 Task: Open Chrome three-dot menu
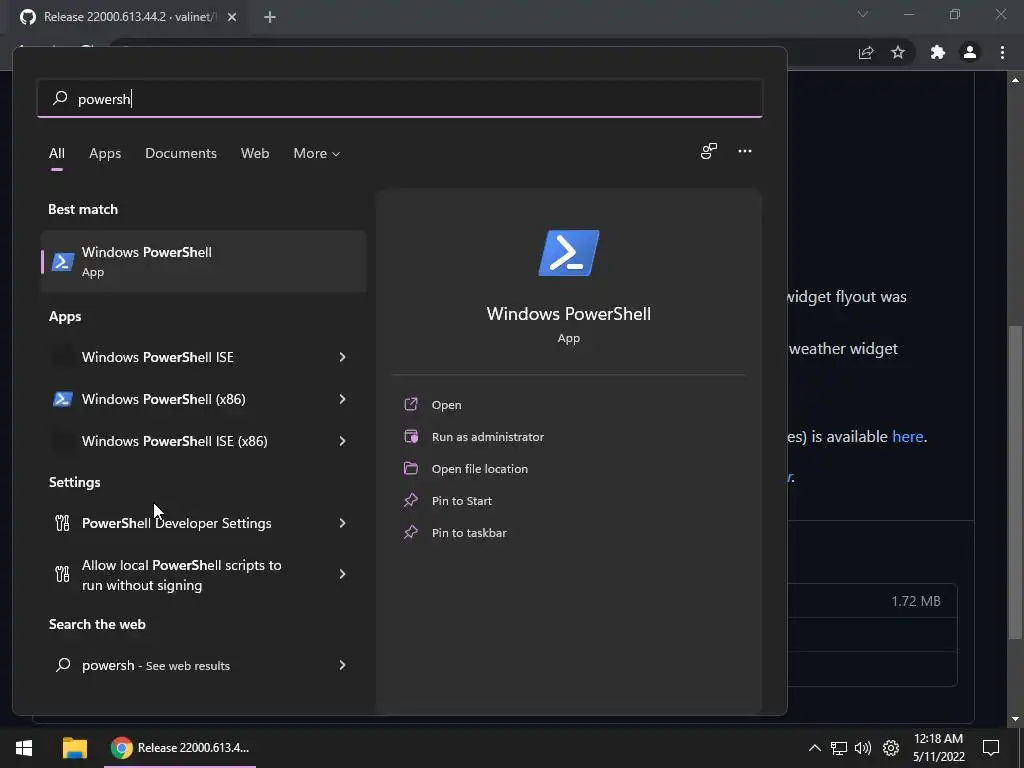pyautogui.click(x=1002, y=53)
